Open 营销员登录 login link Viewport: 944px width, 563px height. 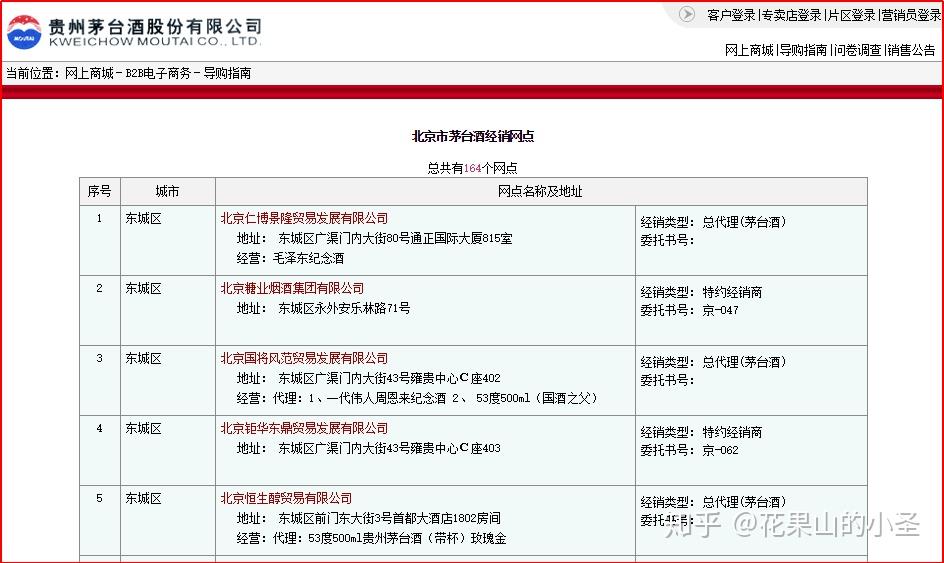click(x=911, y=15)
